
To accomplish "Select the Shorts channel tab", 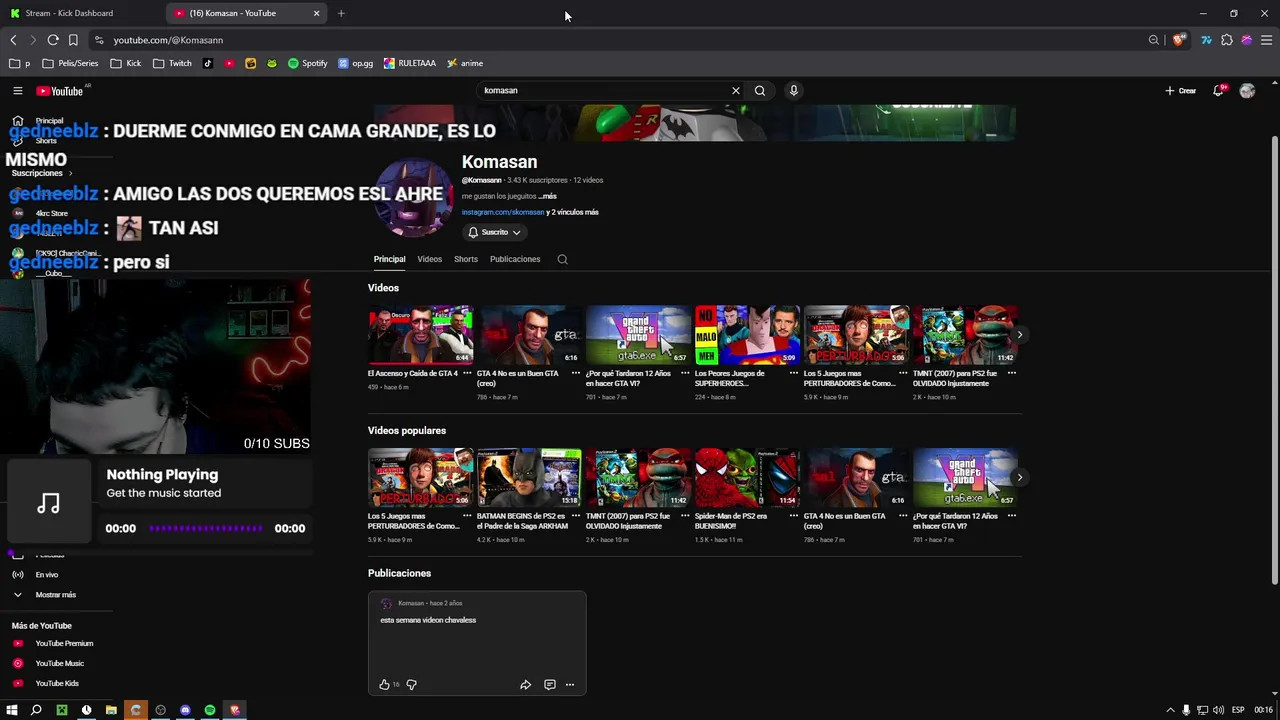I will 466,259.
